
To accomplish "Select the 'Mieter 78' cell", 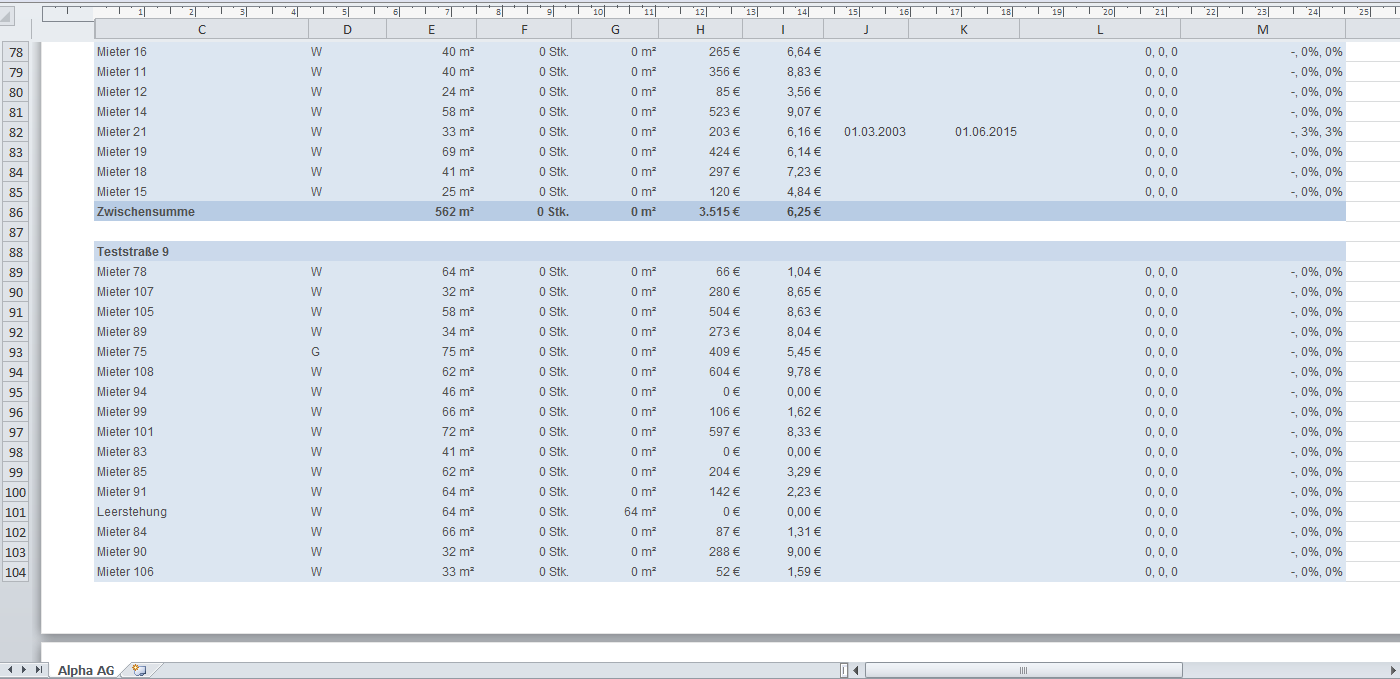I will click(x=201, y=271).
